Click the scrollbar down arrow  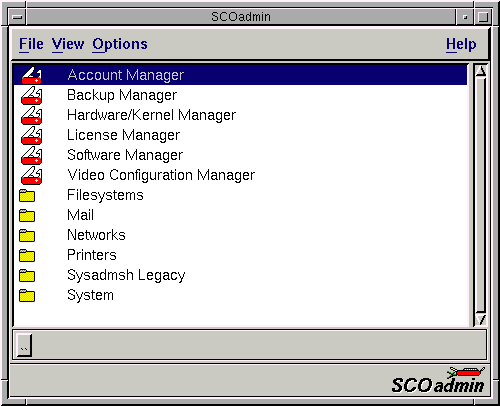tap(481, 320)
